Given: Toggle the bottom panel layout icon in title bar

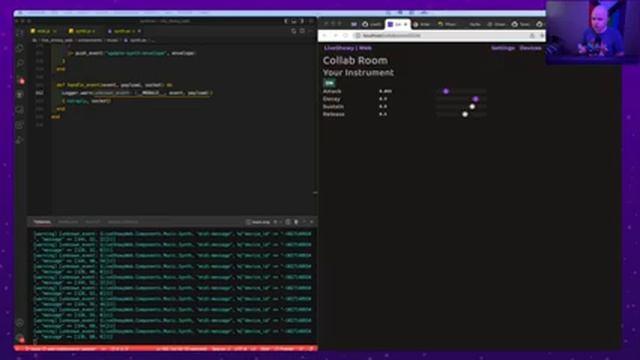Looking at the screenshot, I should [294, 21].
